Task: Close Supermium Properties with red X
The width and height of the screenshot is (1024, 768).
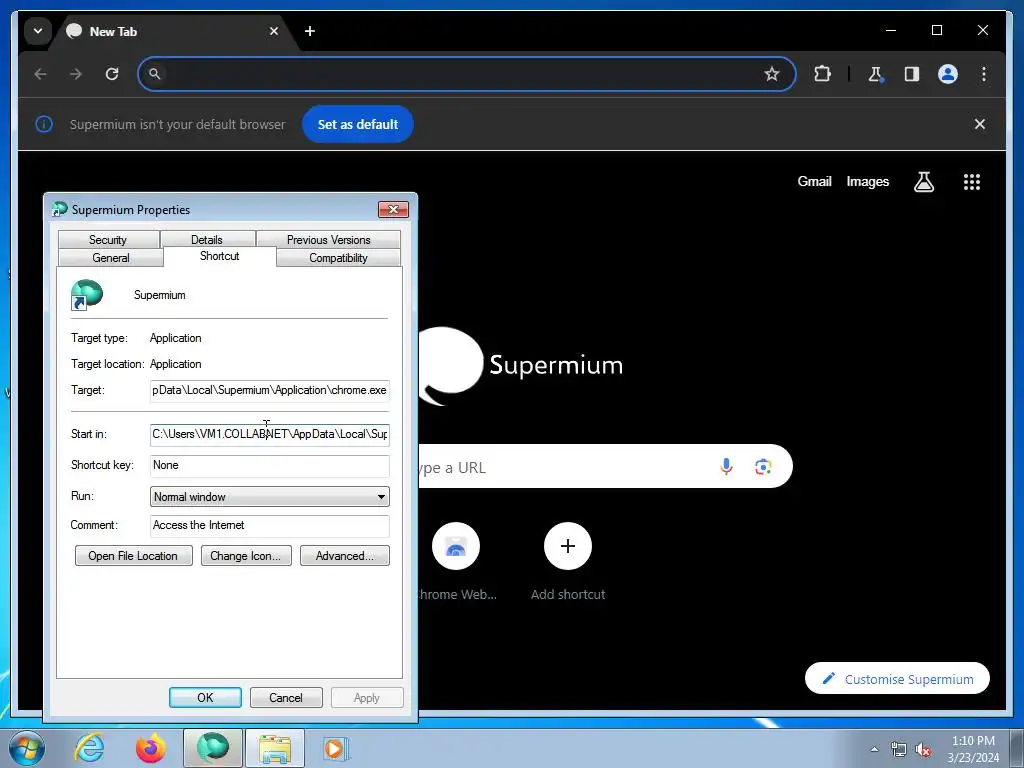Action: (394, 209)
